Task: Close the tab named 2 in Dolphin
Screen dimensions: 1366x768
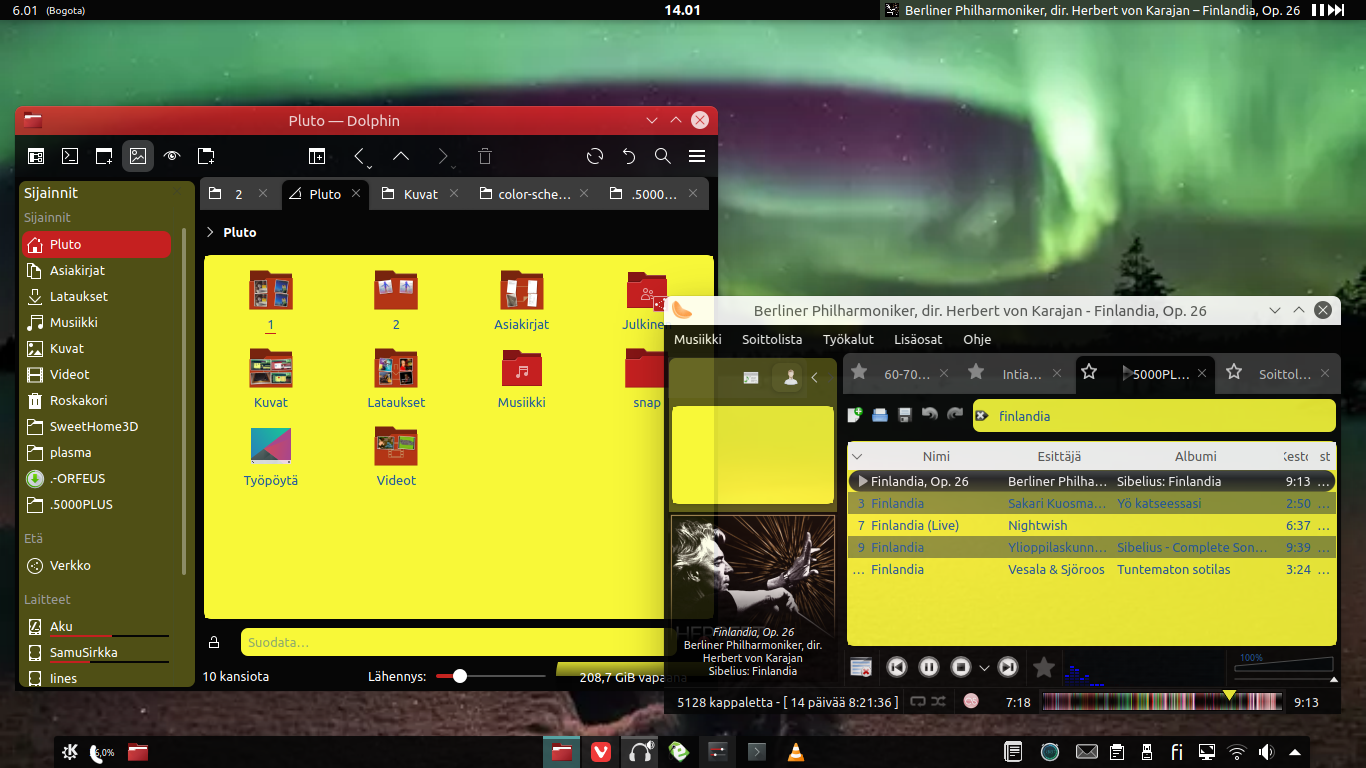Action: point(263,194)
